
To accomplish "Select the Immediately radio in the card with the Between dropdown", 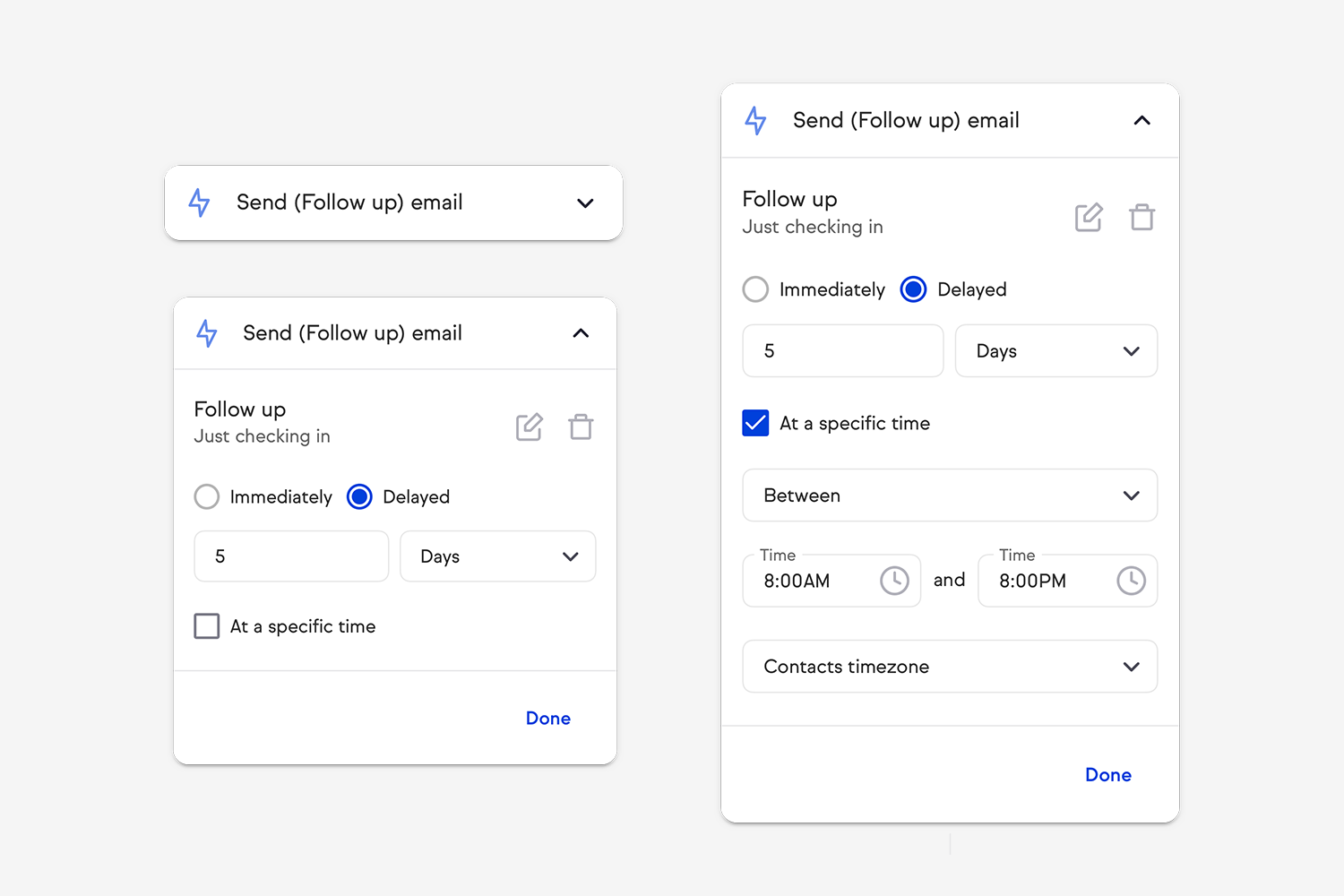I will 755,289.
